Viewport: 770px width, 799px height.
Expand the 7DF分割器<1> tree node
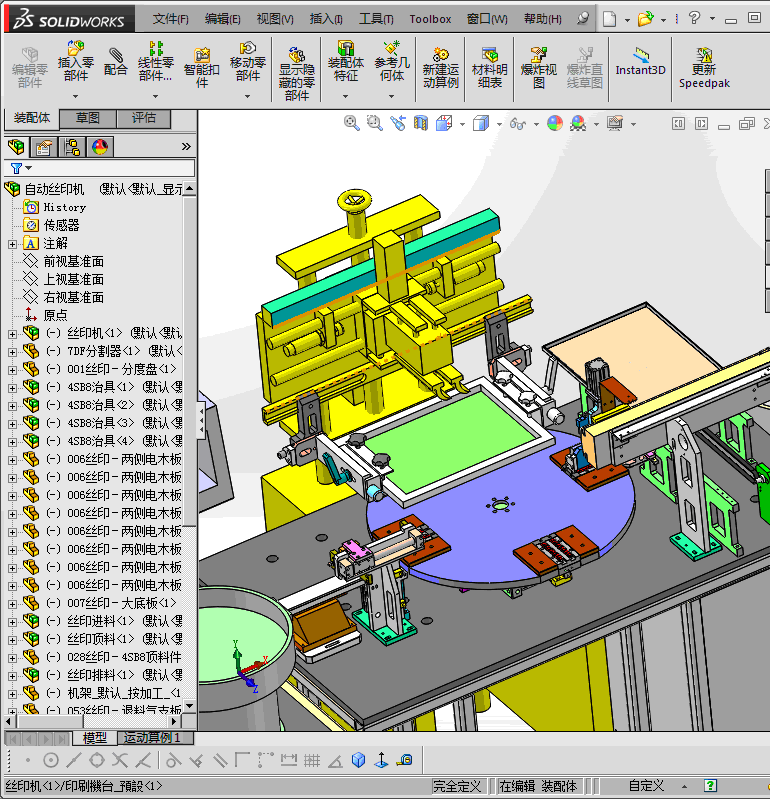(x=12, y=352)
